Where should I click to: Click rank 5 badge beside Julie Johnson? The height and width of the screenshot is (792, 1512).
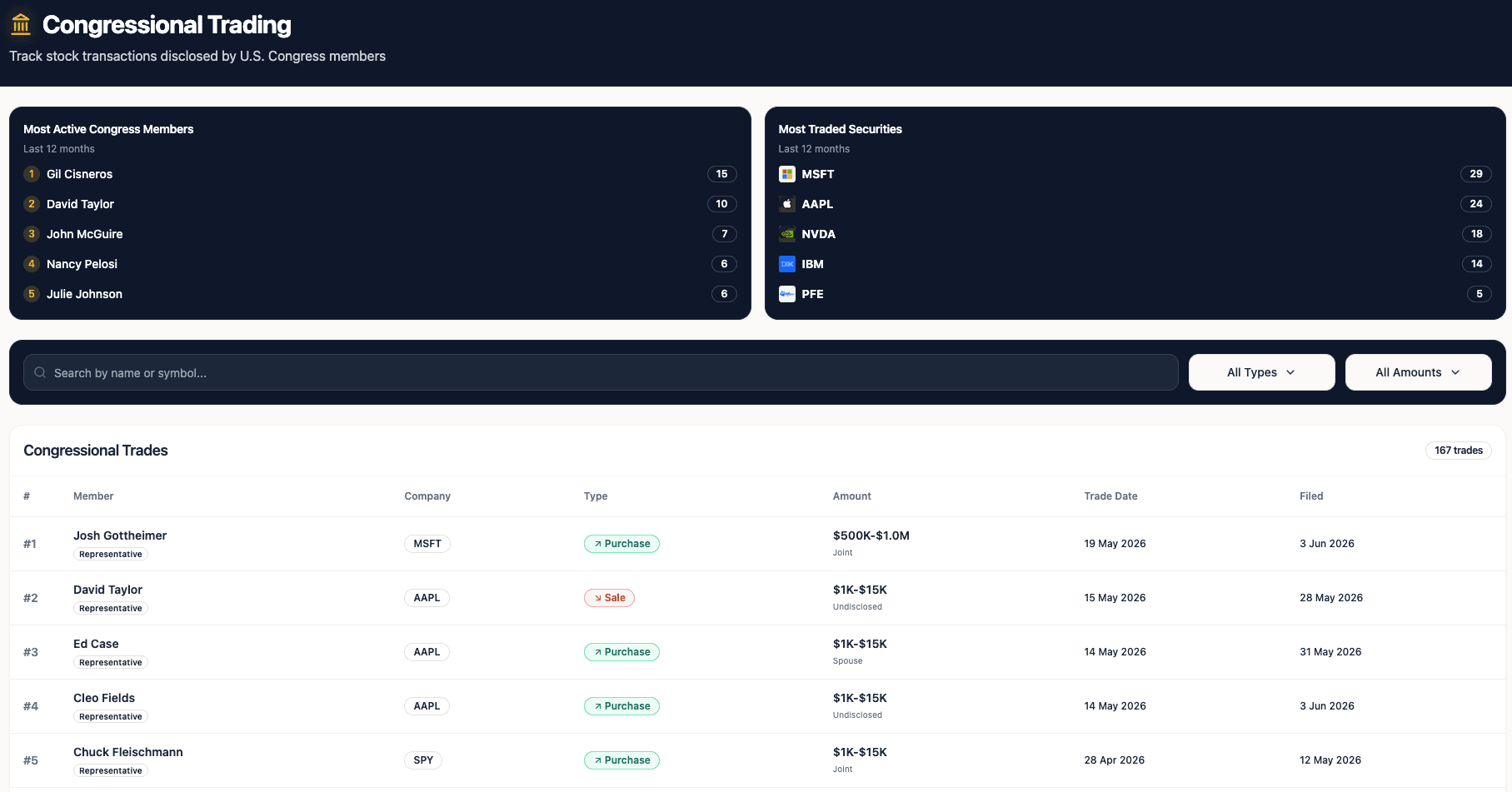point(32,294)
